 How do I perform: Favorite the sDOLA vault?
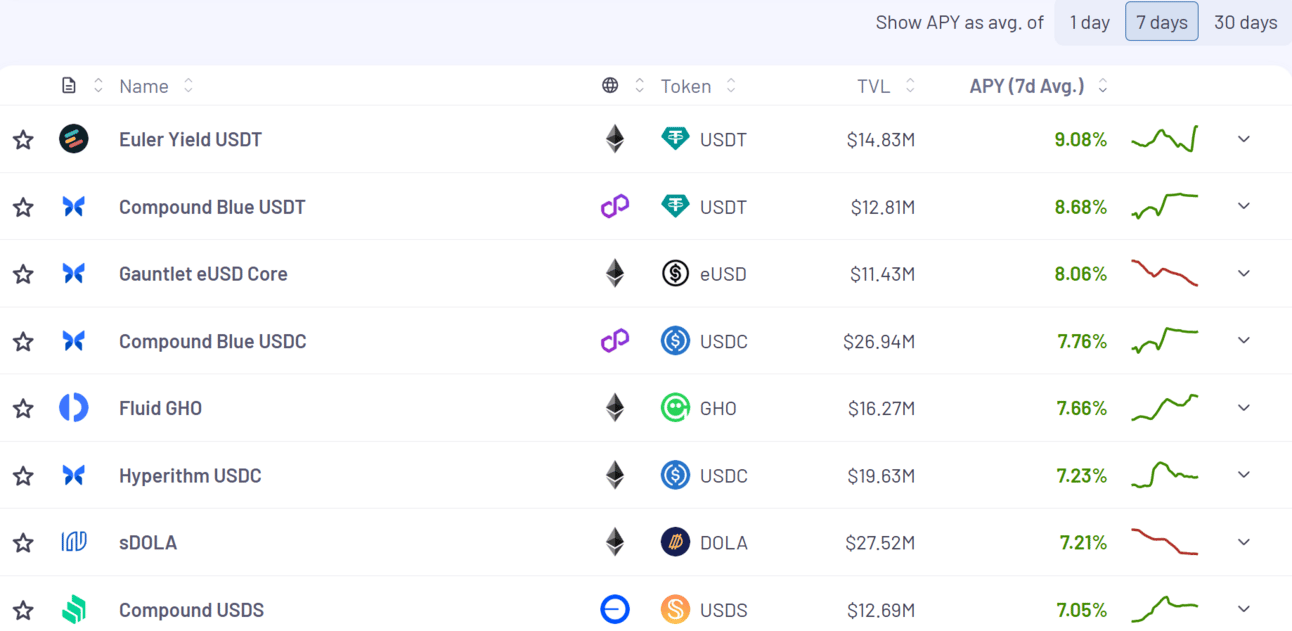point(23,543)
